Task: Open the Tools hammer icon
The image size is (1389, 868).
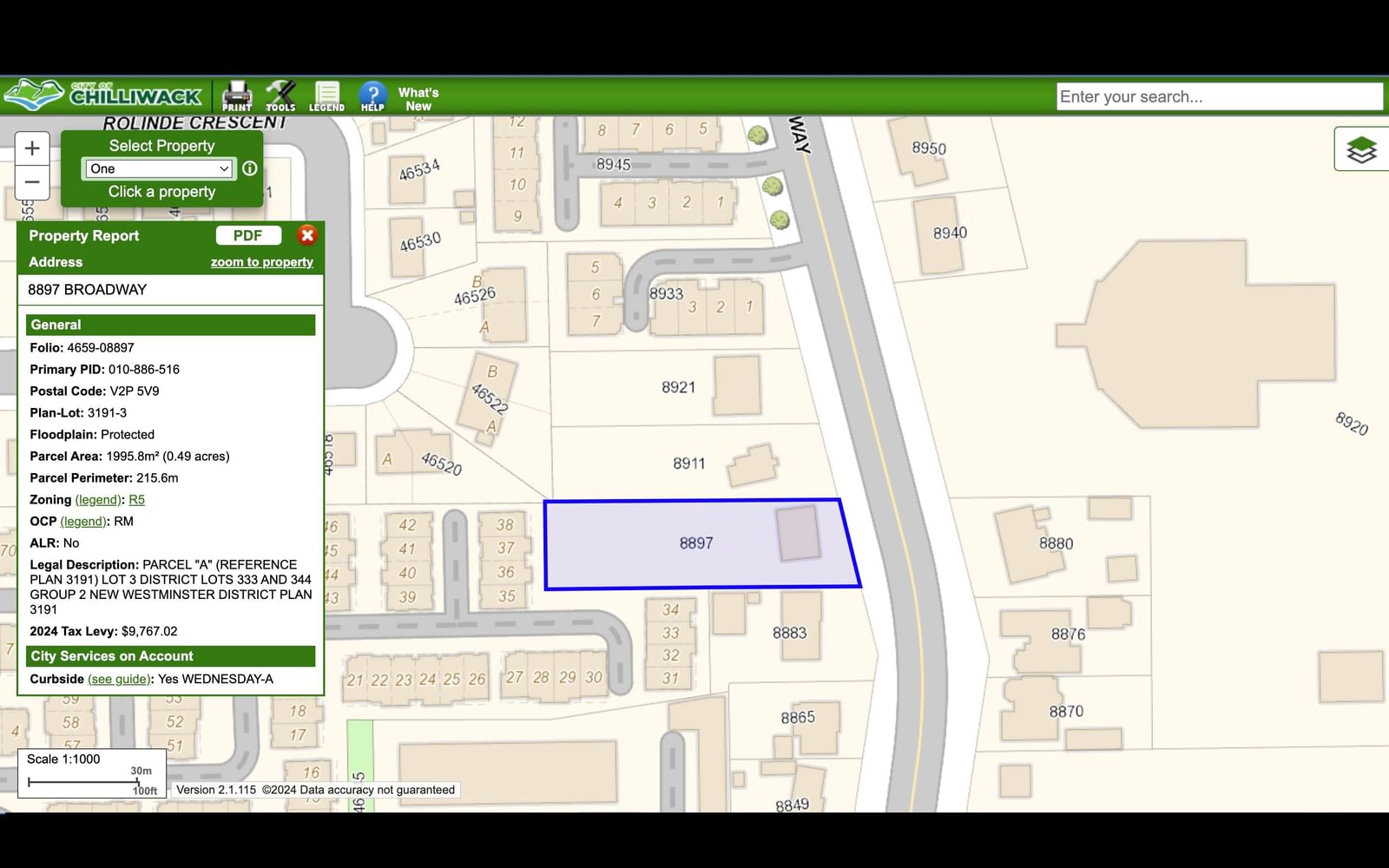Action: [x=280, y=95]
